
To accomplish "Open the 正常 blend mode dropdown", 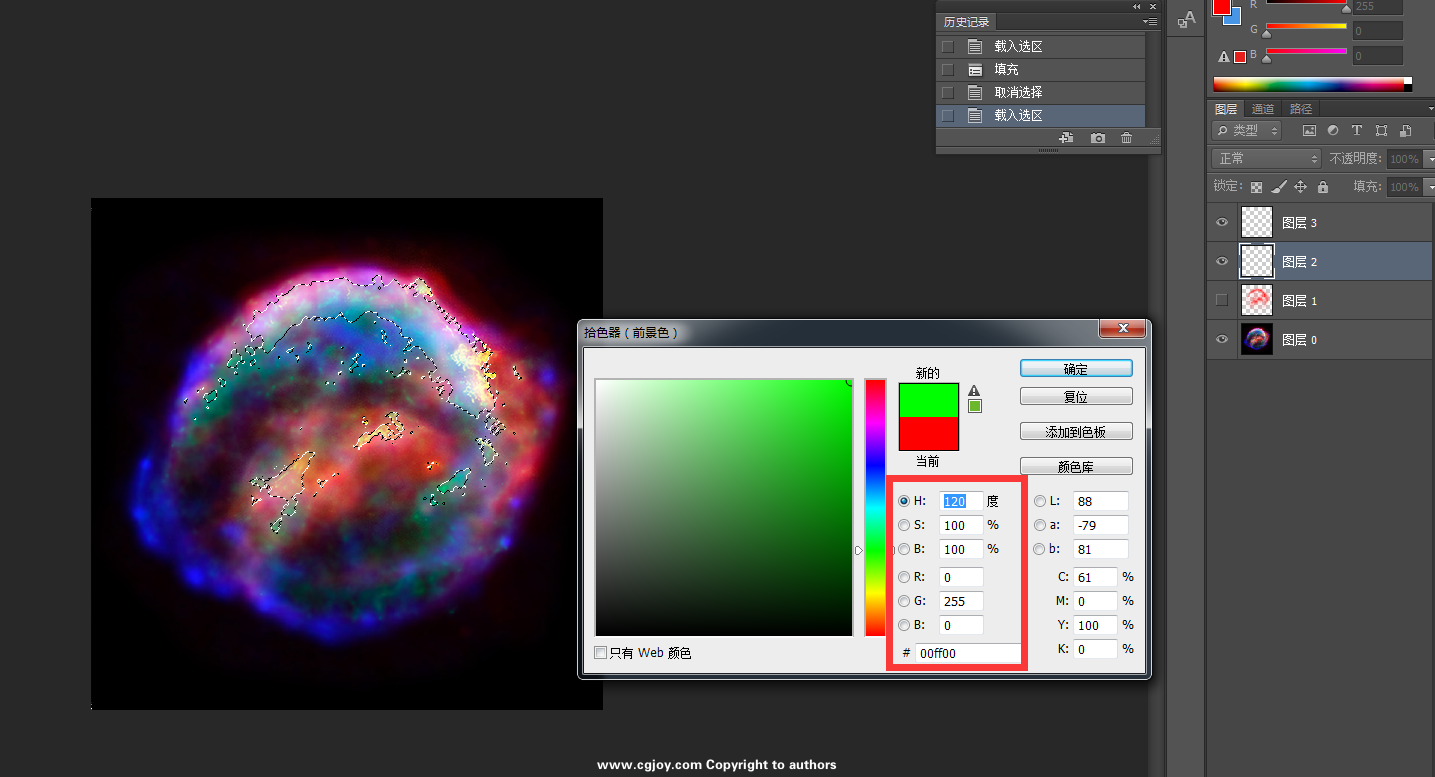I will pyautogui.click(x=1267, y=159).
